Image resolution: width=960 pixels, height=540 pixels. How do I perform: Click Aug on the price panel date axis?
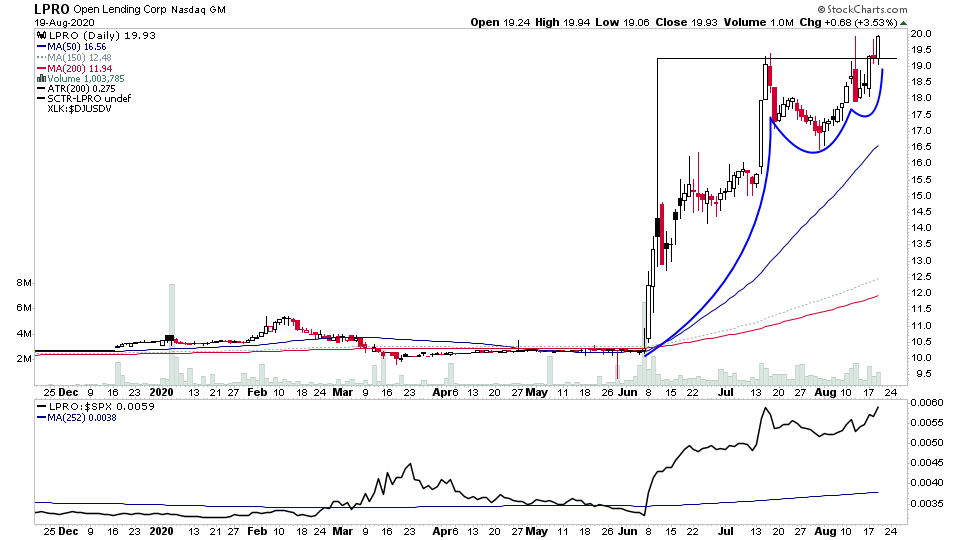pyautogui.click(x=826, y=392)
